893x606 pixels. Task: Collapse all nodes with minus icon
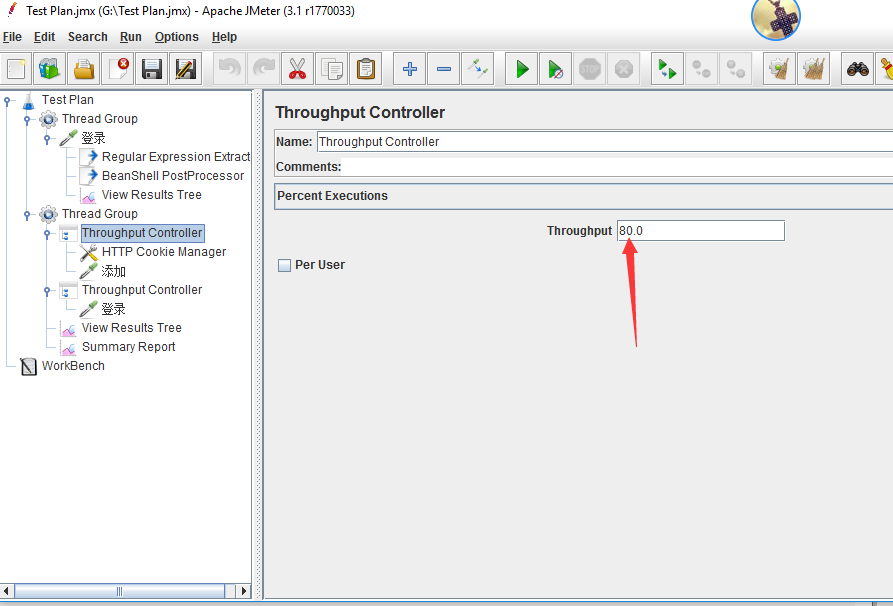444,69
